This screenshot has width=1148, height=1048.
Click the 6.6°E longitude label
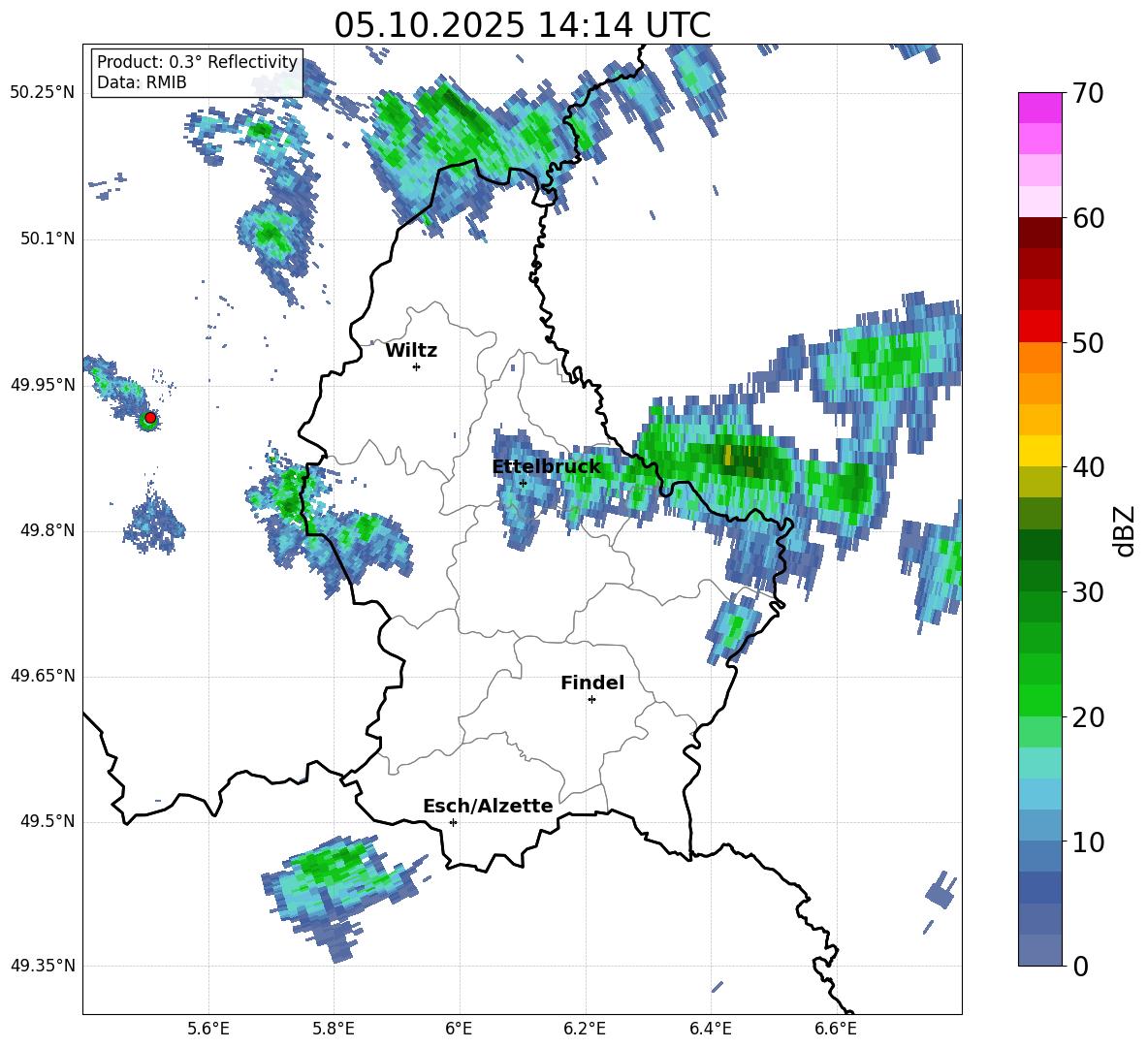pyautogui.click(x=836, y=1029)
